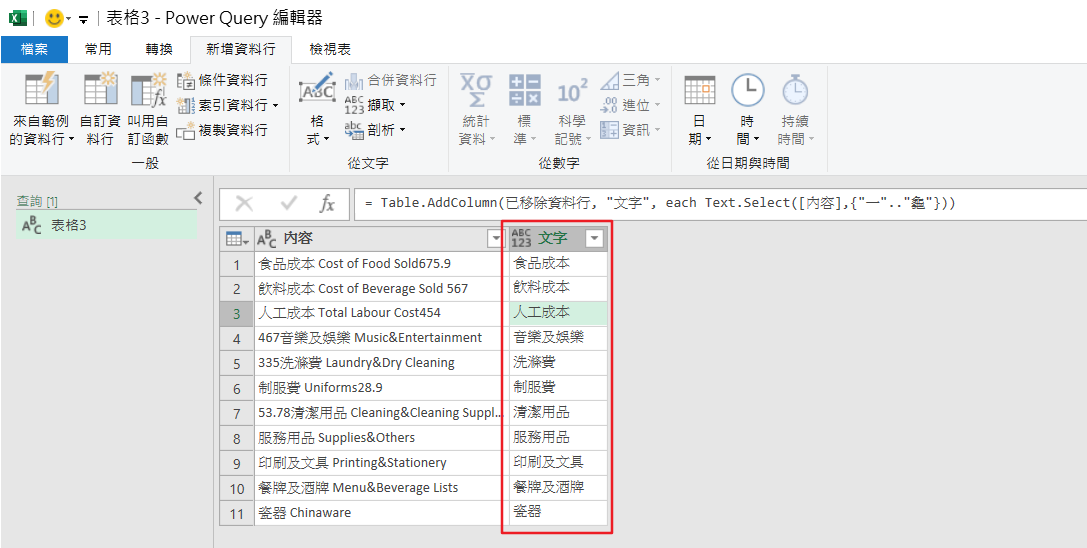Click the table corner menu icon

click(237, 239)
